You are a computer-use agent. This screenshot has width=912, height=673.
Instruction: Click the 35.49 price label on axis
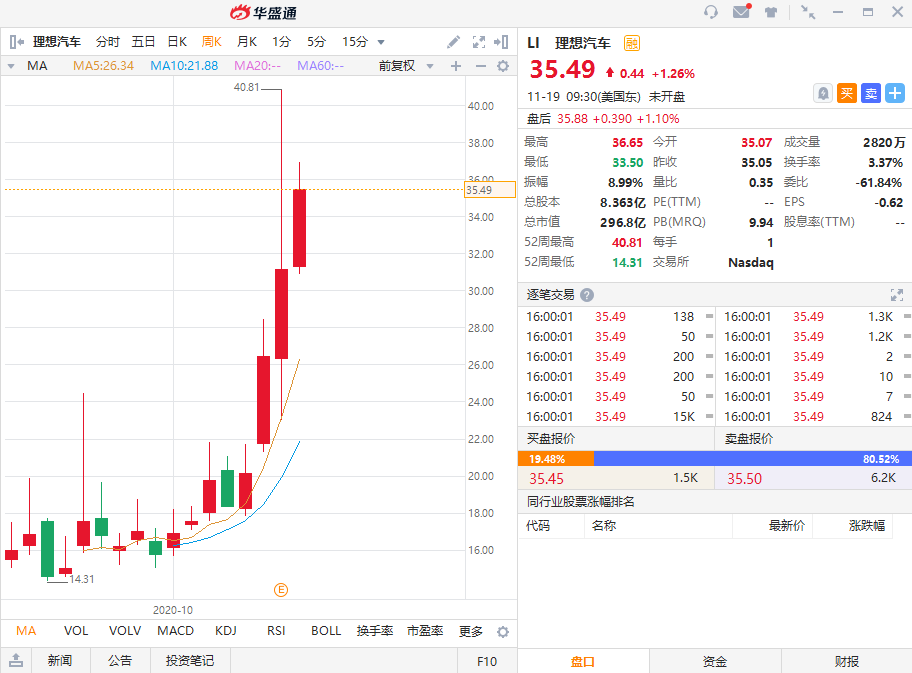click(490, 190)
